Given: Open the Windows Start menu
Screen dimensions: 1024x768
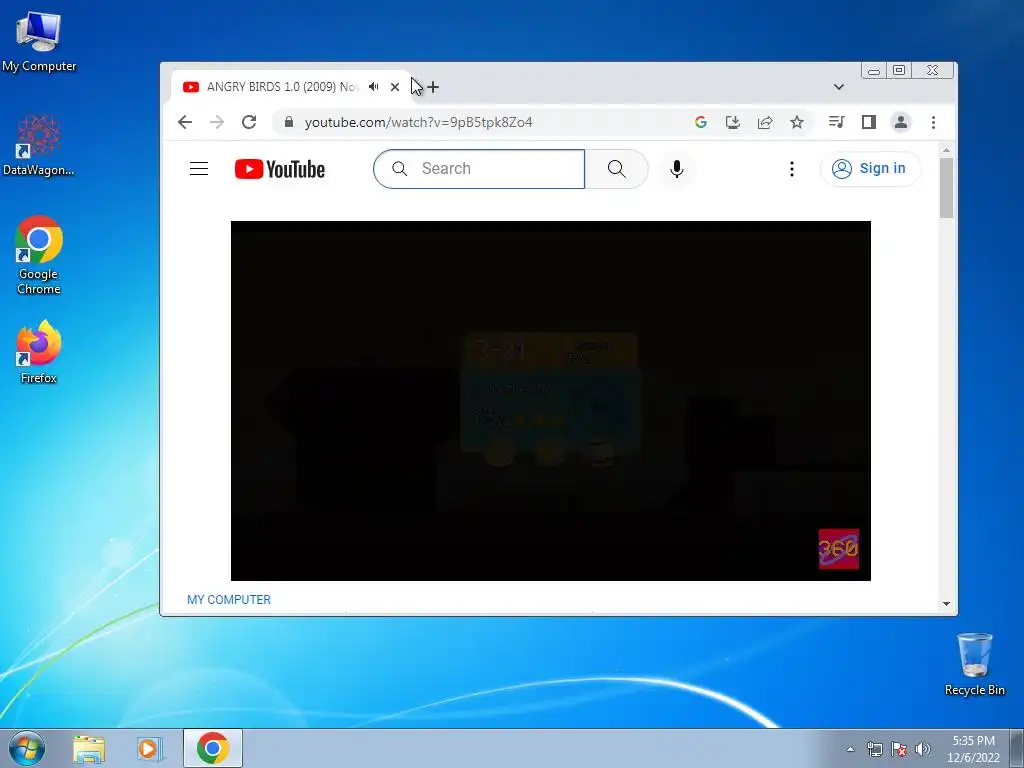Looking at the screenshot, I should click(x=27, y=748).
